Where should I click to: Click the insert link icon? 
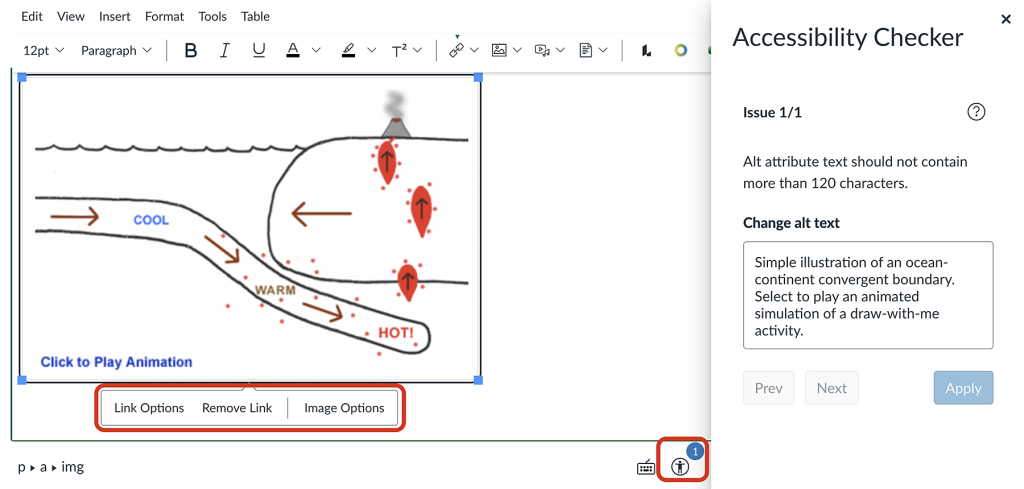point(456,50)
